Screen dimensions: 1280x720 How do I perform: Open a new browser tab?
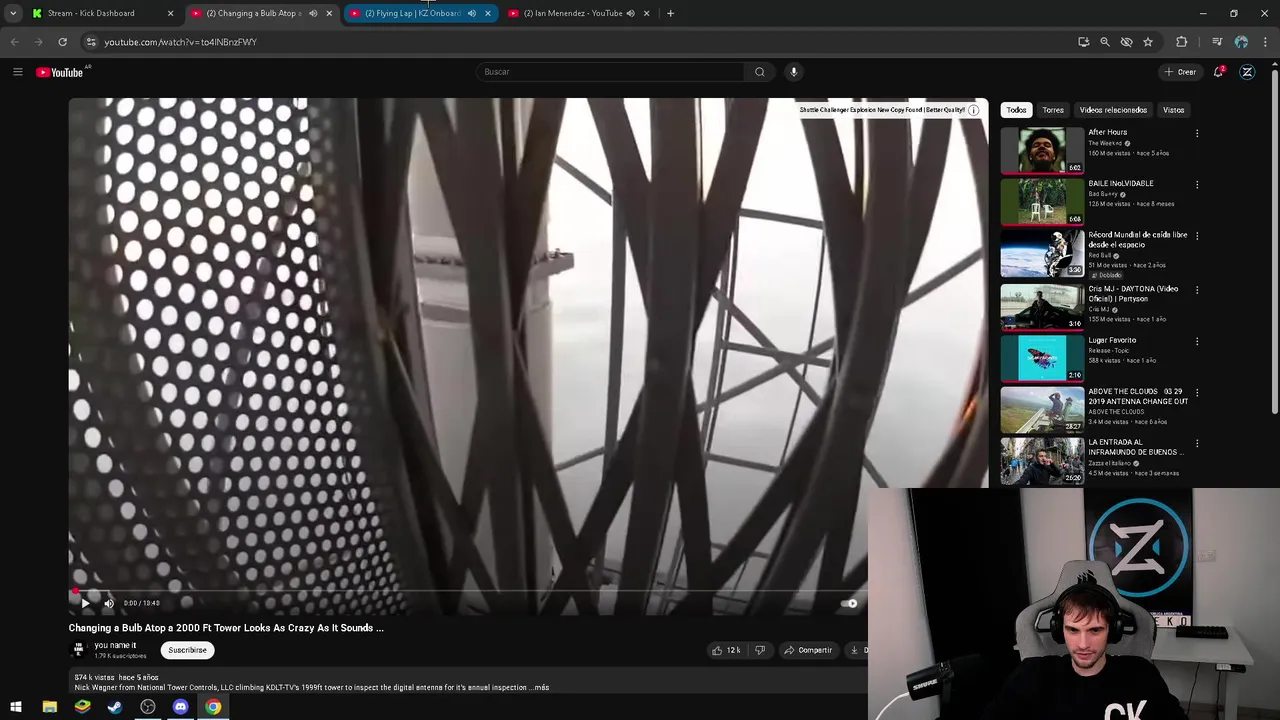click(670, 13)
